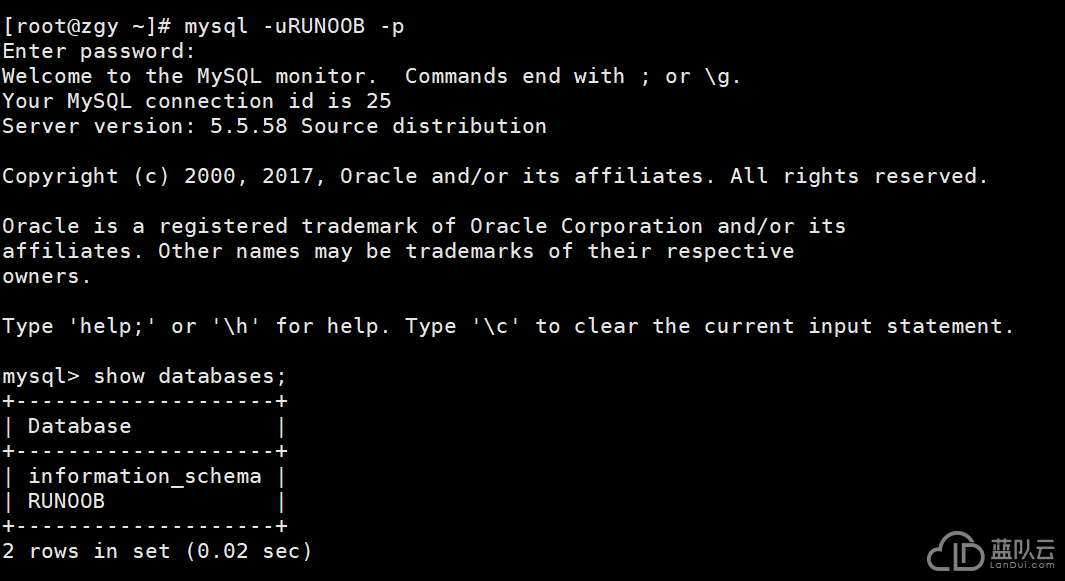1065x581 pixels.
Task: Select the RUNOOB row in the results table
Action: 66,501
